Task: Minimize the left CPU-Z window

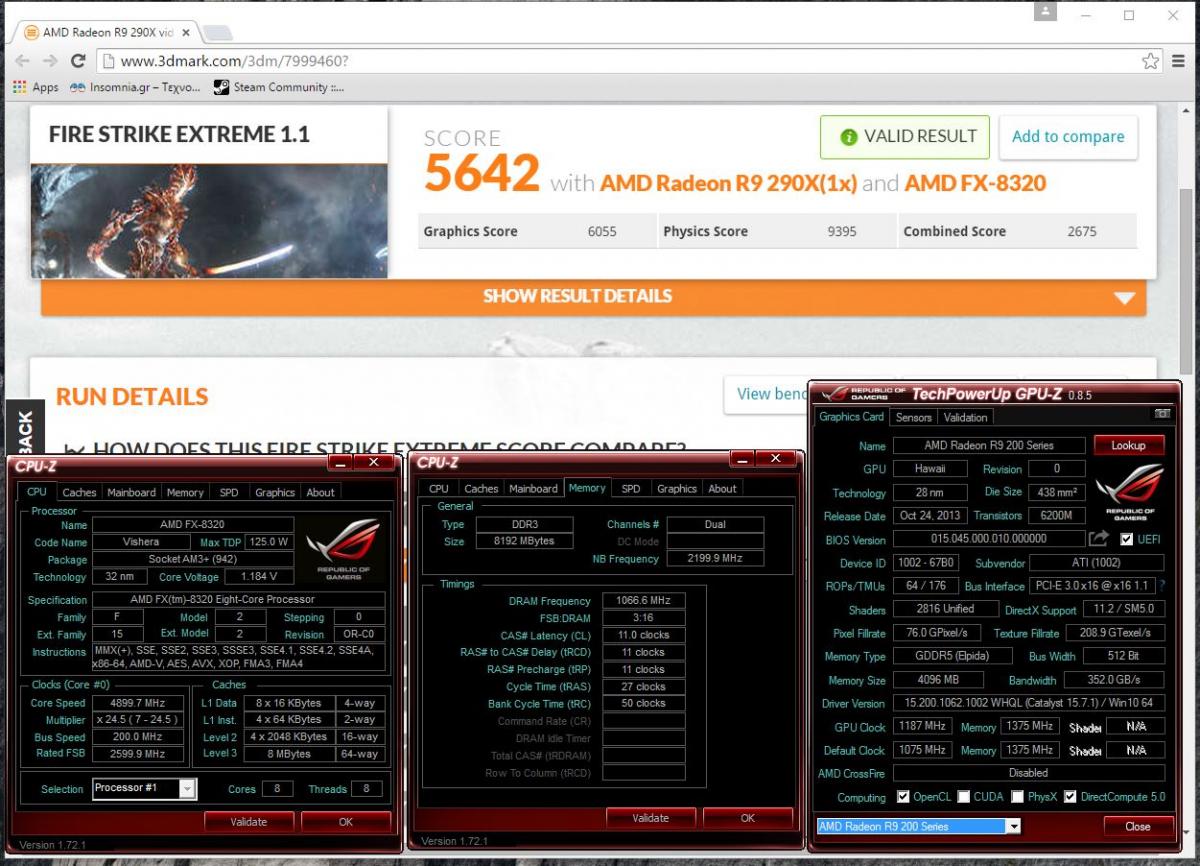Action: click(x=341, y=462)
